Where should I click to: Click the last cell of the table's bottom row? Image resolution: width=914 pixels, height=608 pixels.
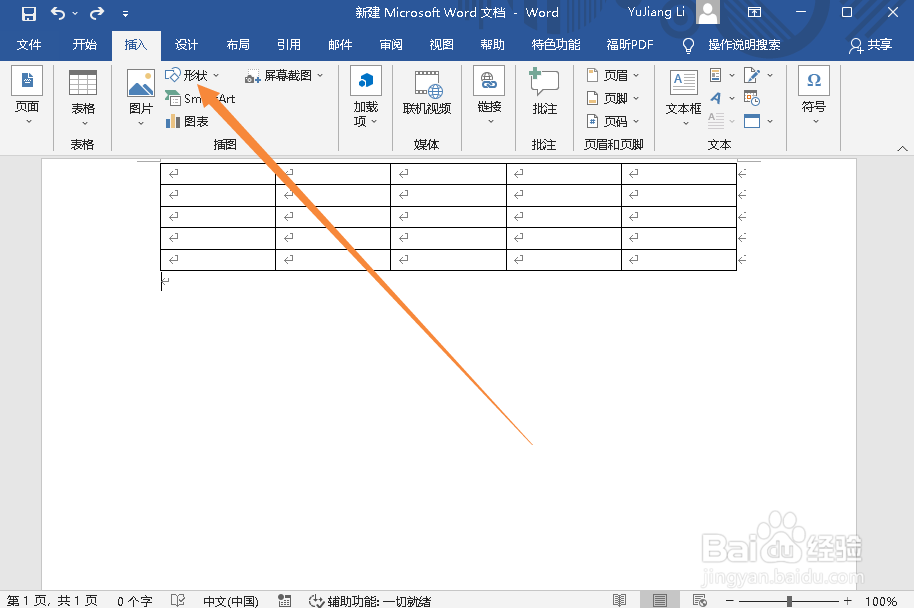(679, 259)
